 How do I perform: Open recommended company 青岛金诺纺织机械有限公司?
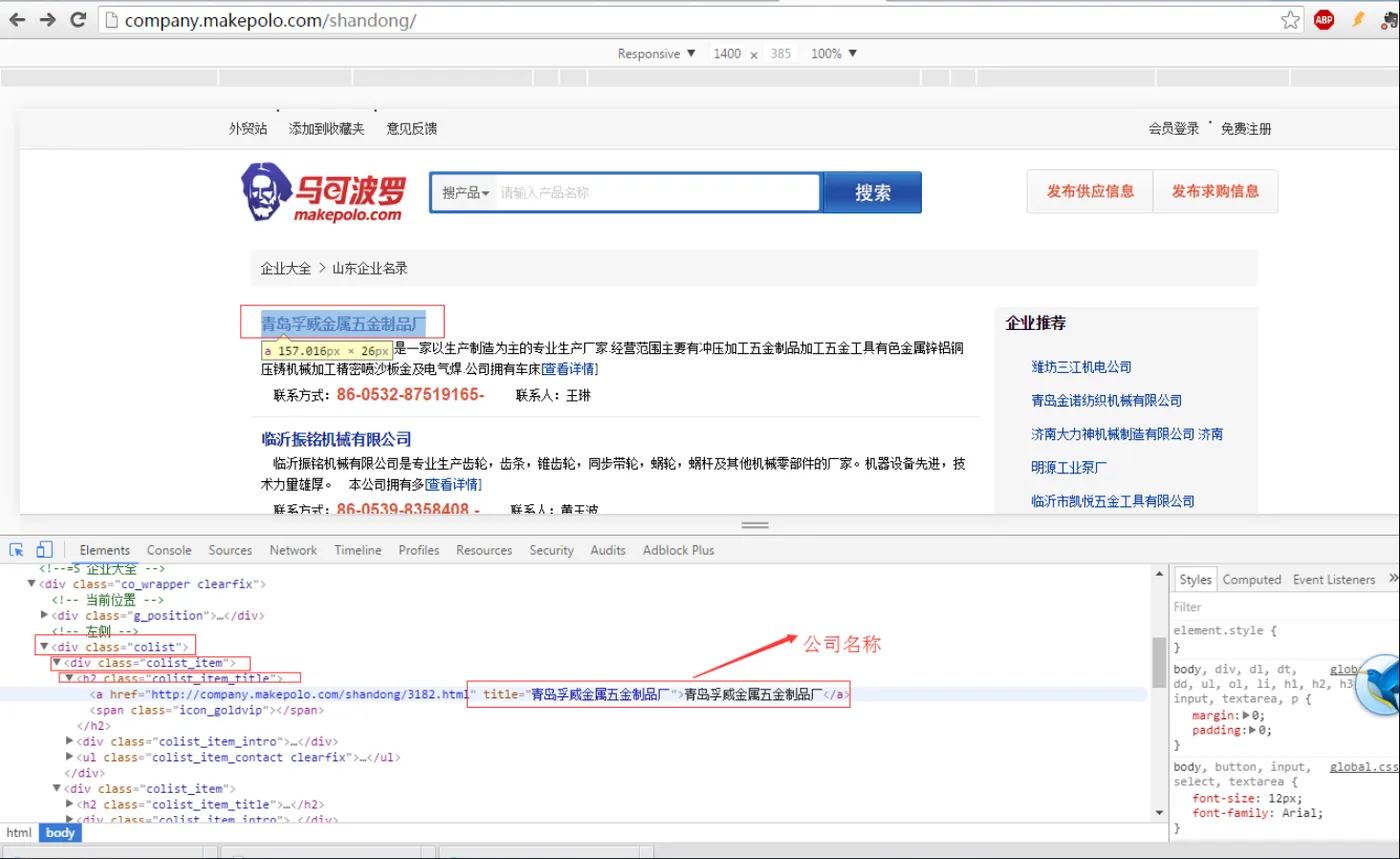pyautogui.click(x=1106, y=400)
